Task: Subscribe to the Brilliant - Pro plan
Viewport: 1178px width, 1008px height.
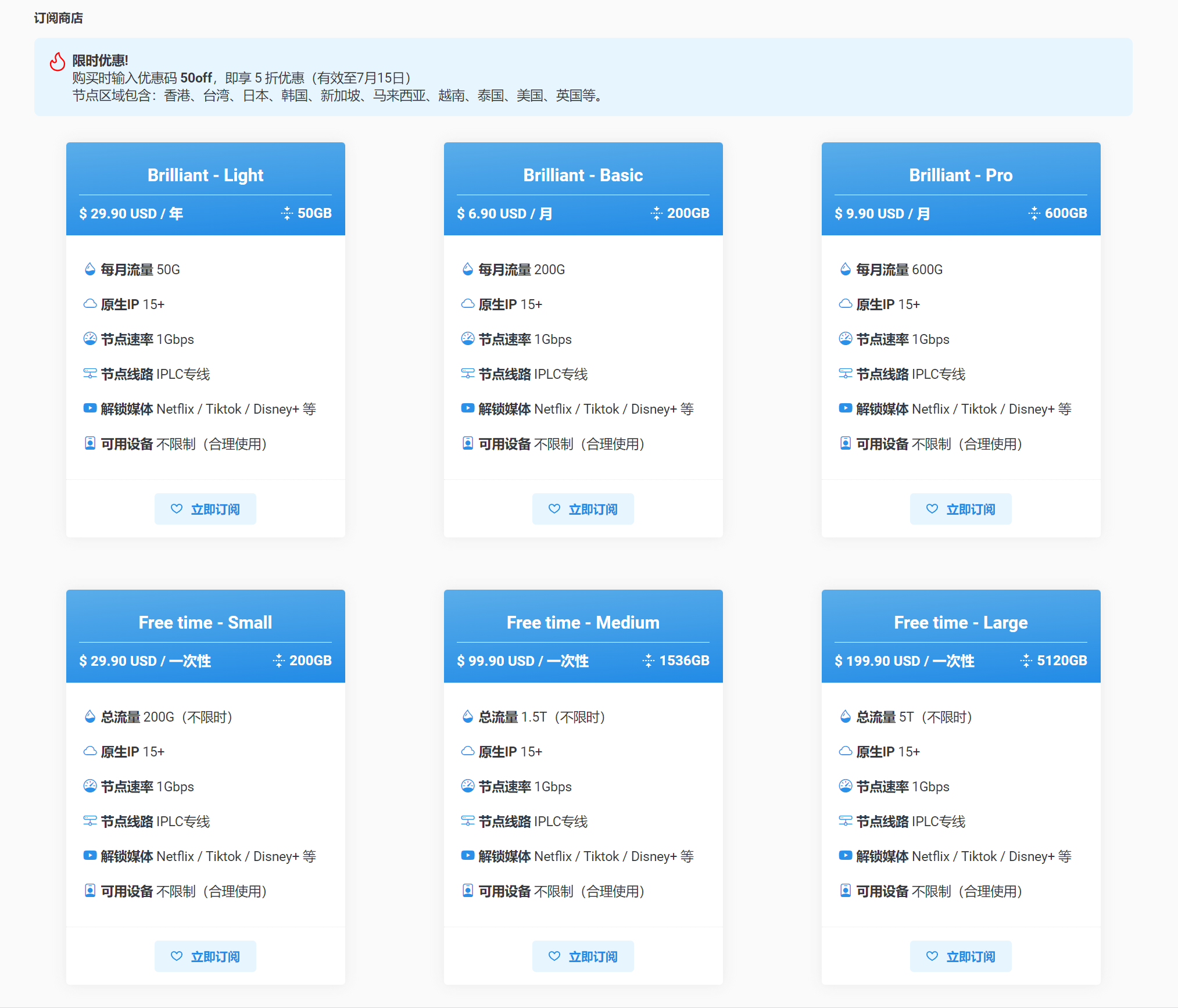Action: click(961, 509)
